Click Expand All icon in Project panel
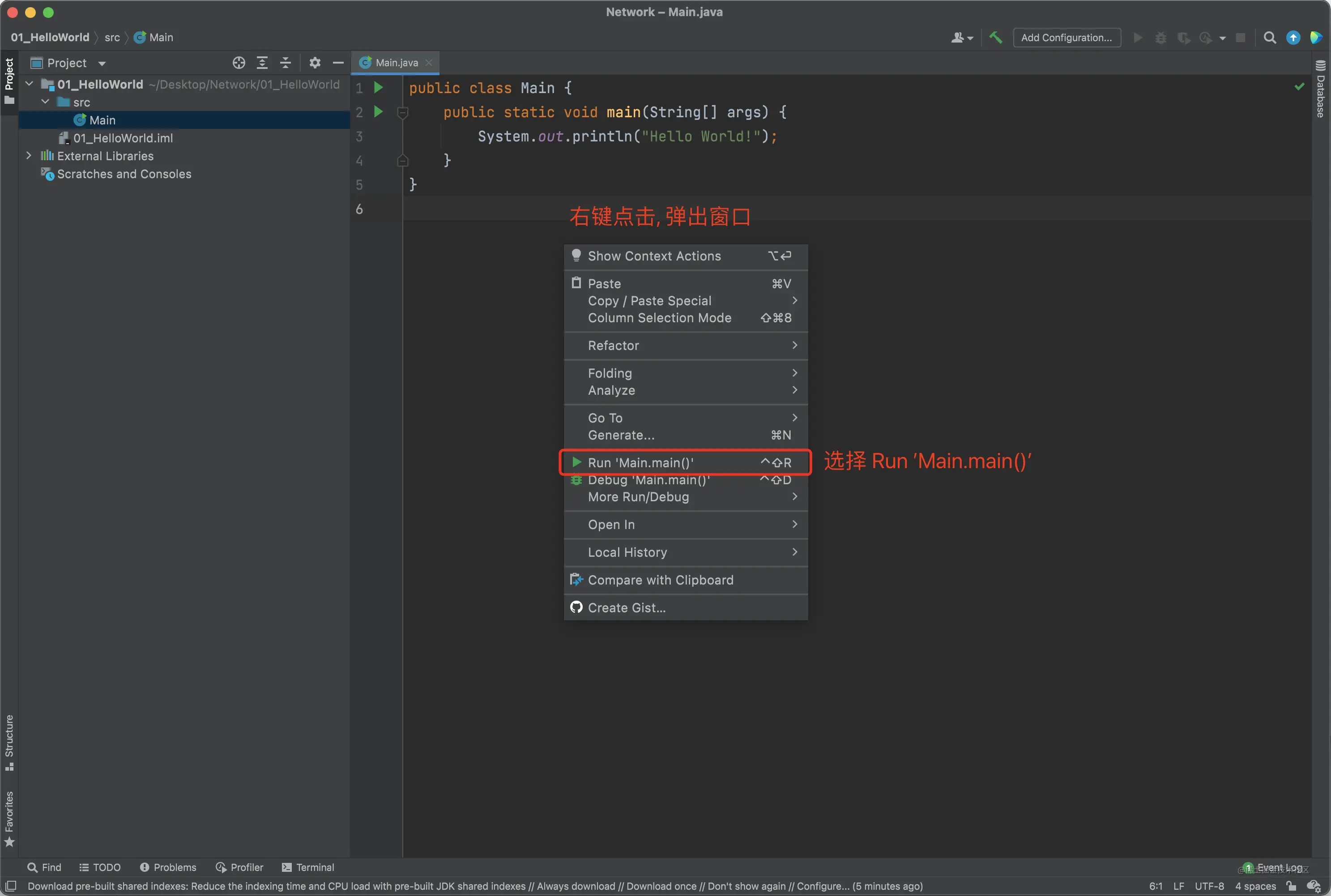The width and height of the screenshot is (1331, 896). (x=262, y=63)
